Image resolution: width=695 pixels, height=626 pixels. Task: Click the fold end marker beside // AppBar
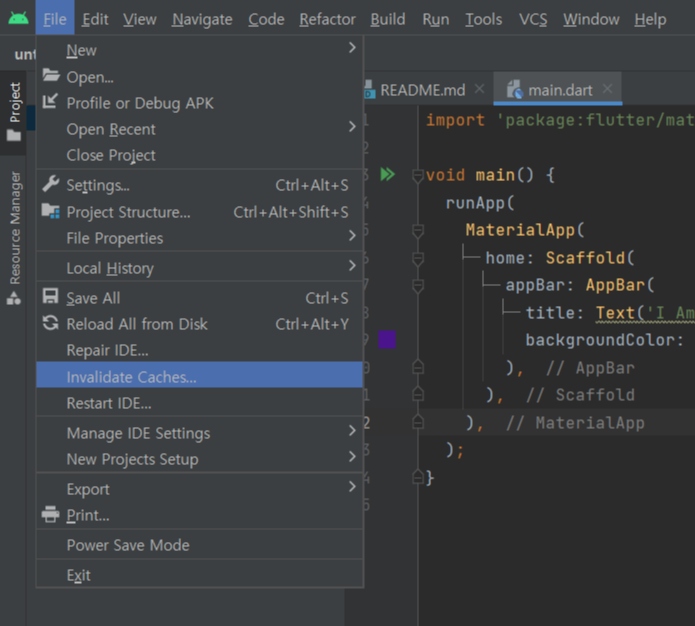(418, 367)
